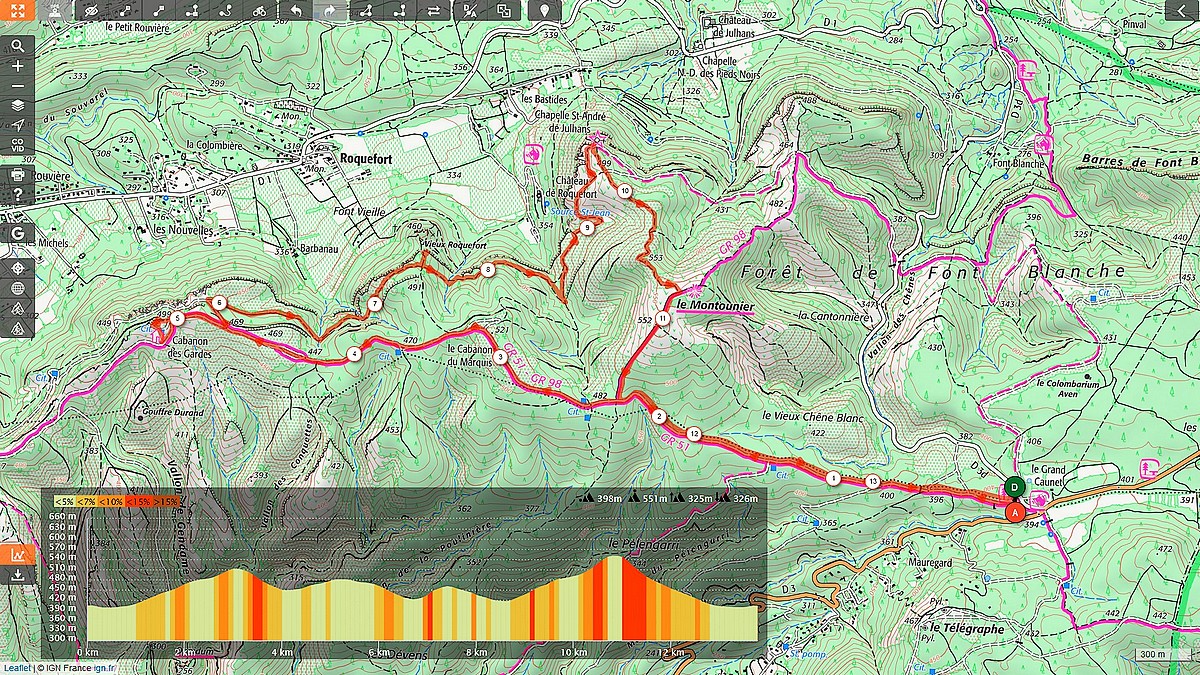Select the '<5%' slope legend swatch

[x=64, y=500]
